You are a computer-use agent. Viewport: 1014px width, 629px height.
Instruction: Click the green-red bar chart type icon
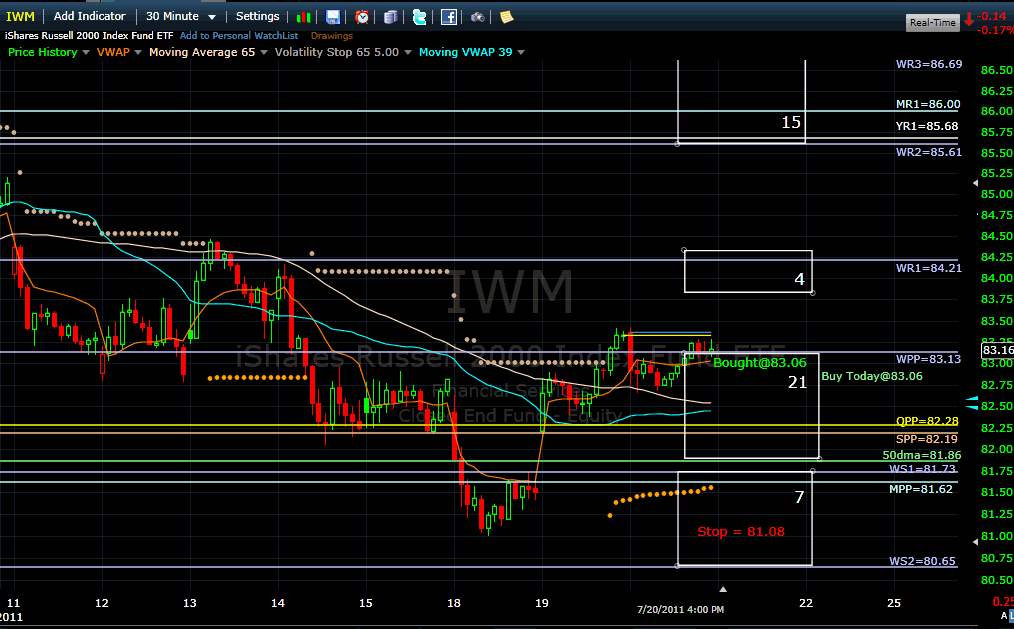[x=303, y=17]
